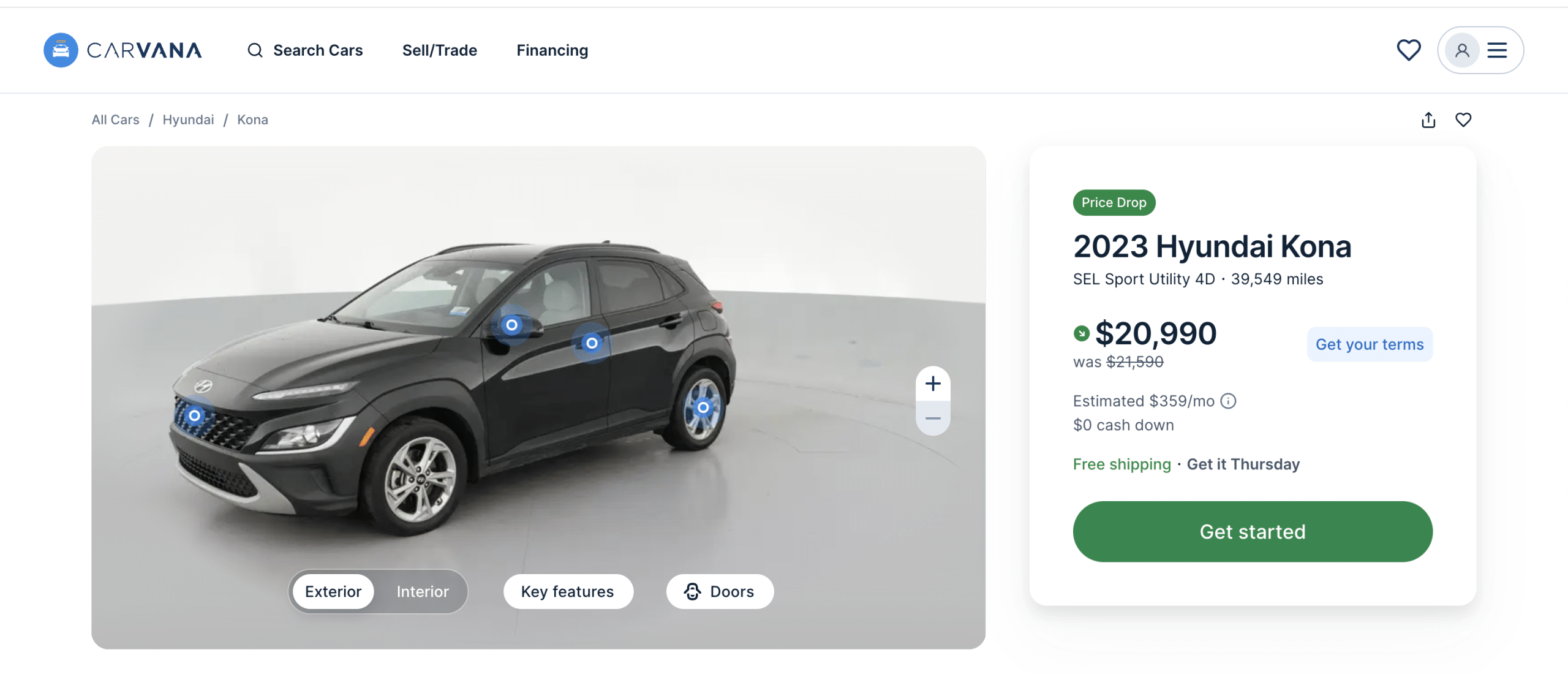Open favorites heart in header

(1408, 50)
